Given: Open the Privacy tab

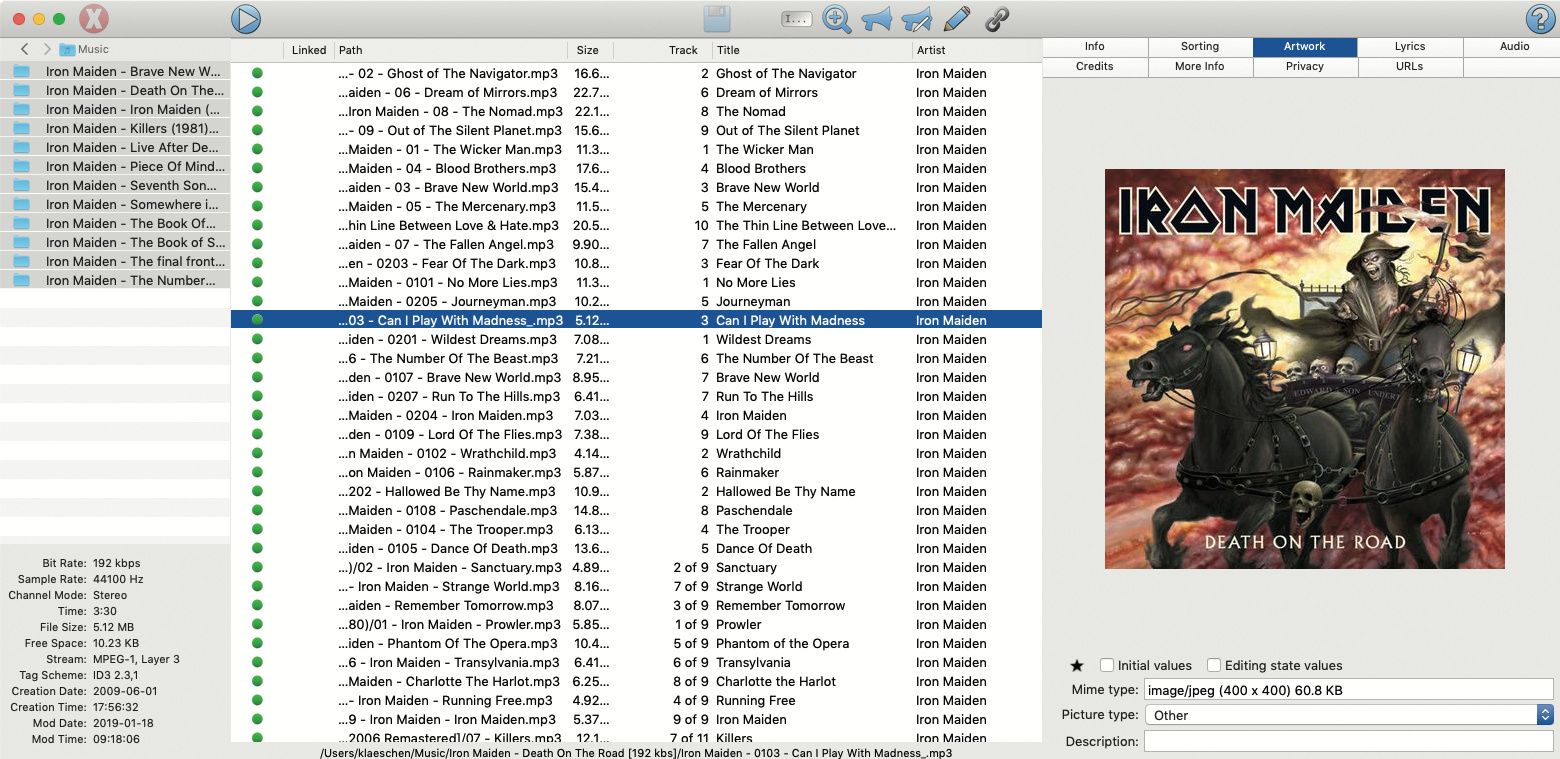Looking at the screenshot, I should pos(1305,67).
